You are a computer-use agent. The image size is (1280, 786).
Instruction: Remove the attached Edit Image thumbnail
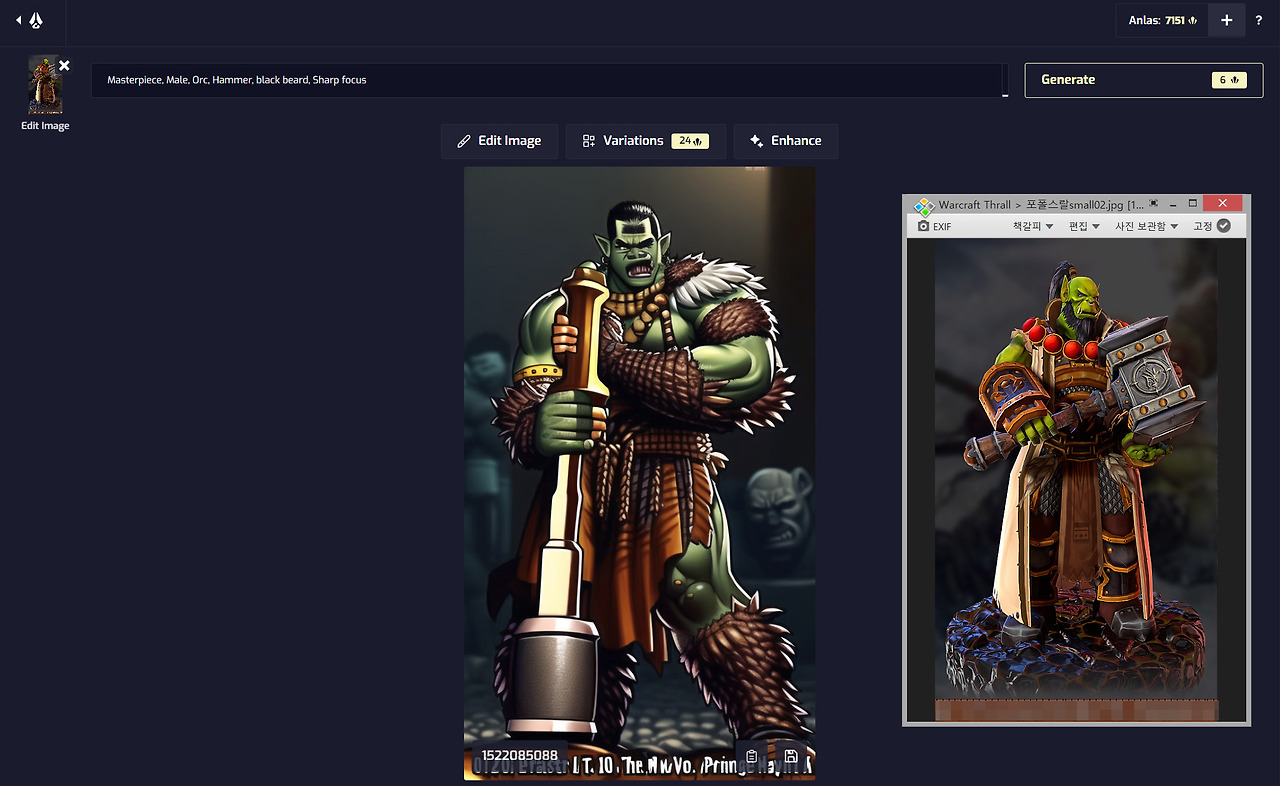tap(64, 65)
